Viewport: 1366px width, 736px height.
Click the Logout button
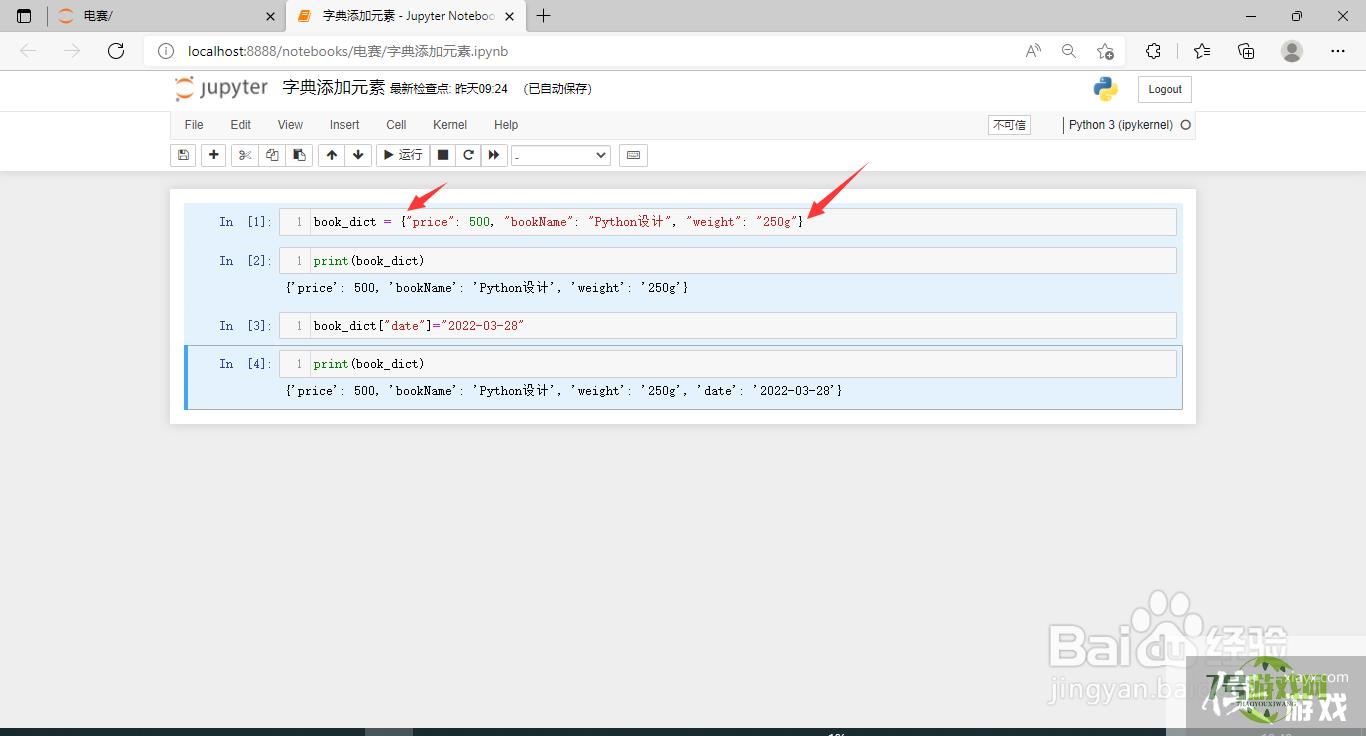(1165, 89)
